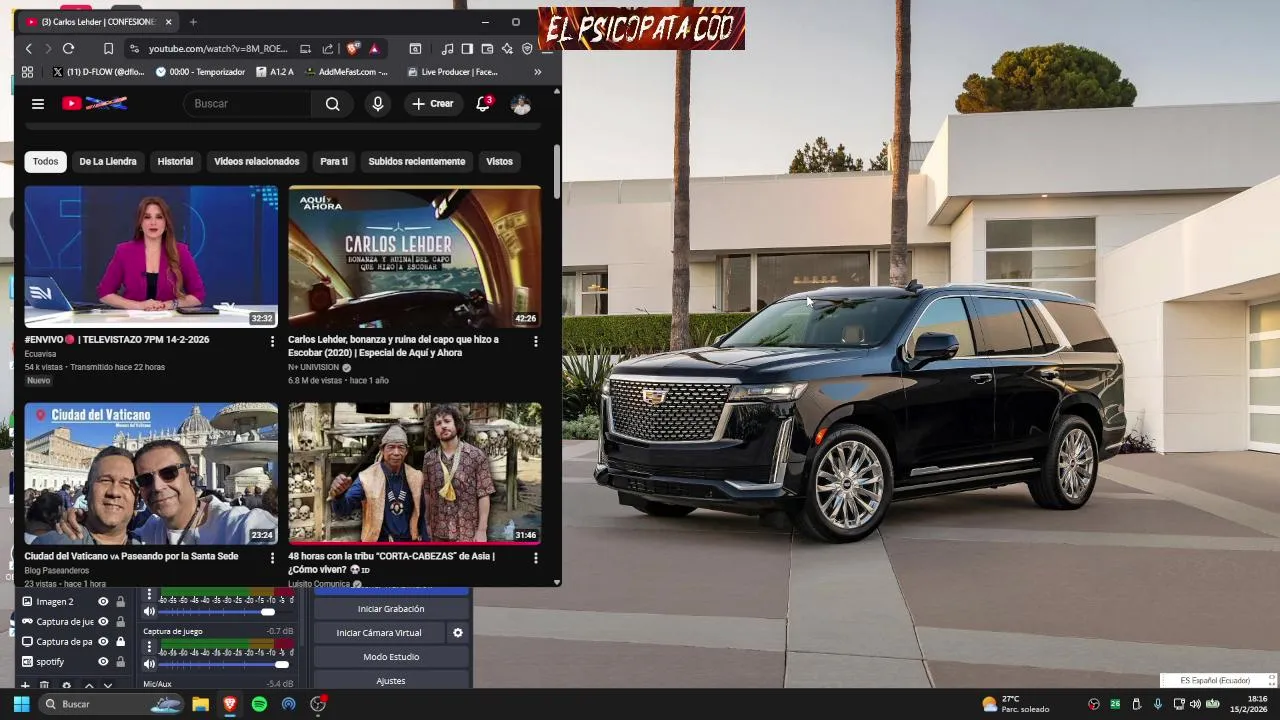Start voice search with microphone icon
Screen dimensions: 1280x720
click(x=377, y=104)
